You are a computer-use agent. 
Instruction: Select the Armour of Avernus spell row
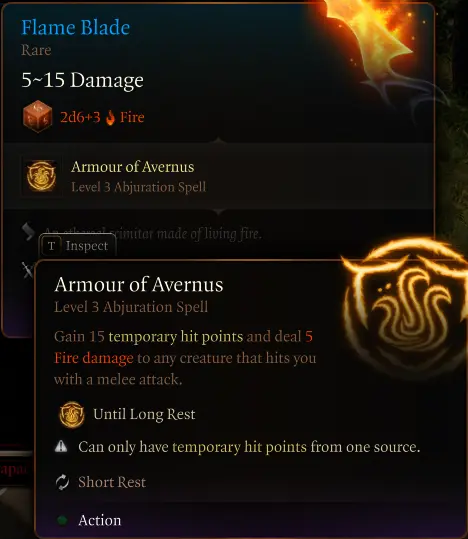(x=218, y=176)
